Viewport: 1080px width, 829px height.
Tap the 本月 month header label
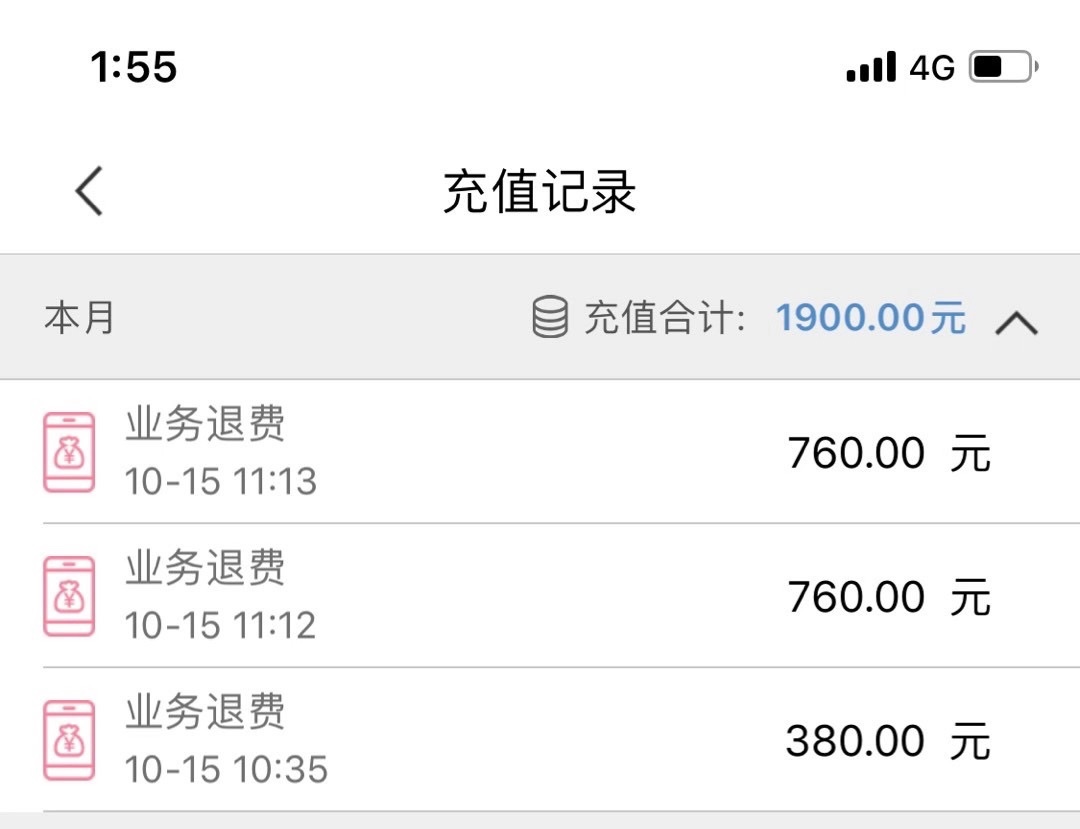80,318
